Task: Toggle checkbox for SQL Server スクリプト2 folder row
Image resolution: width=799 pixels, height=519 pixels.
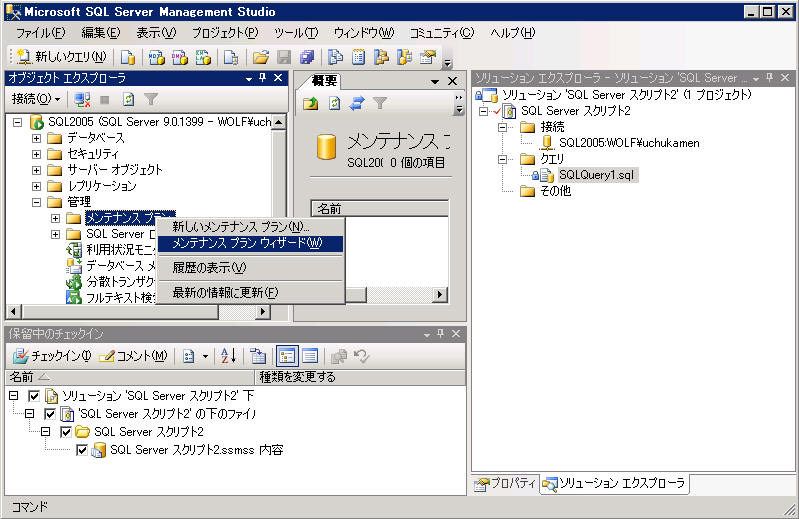Action: point(66,432)
